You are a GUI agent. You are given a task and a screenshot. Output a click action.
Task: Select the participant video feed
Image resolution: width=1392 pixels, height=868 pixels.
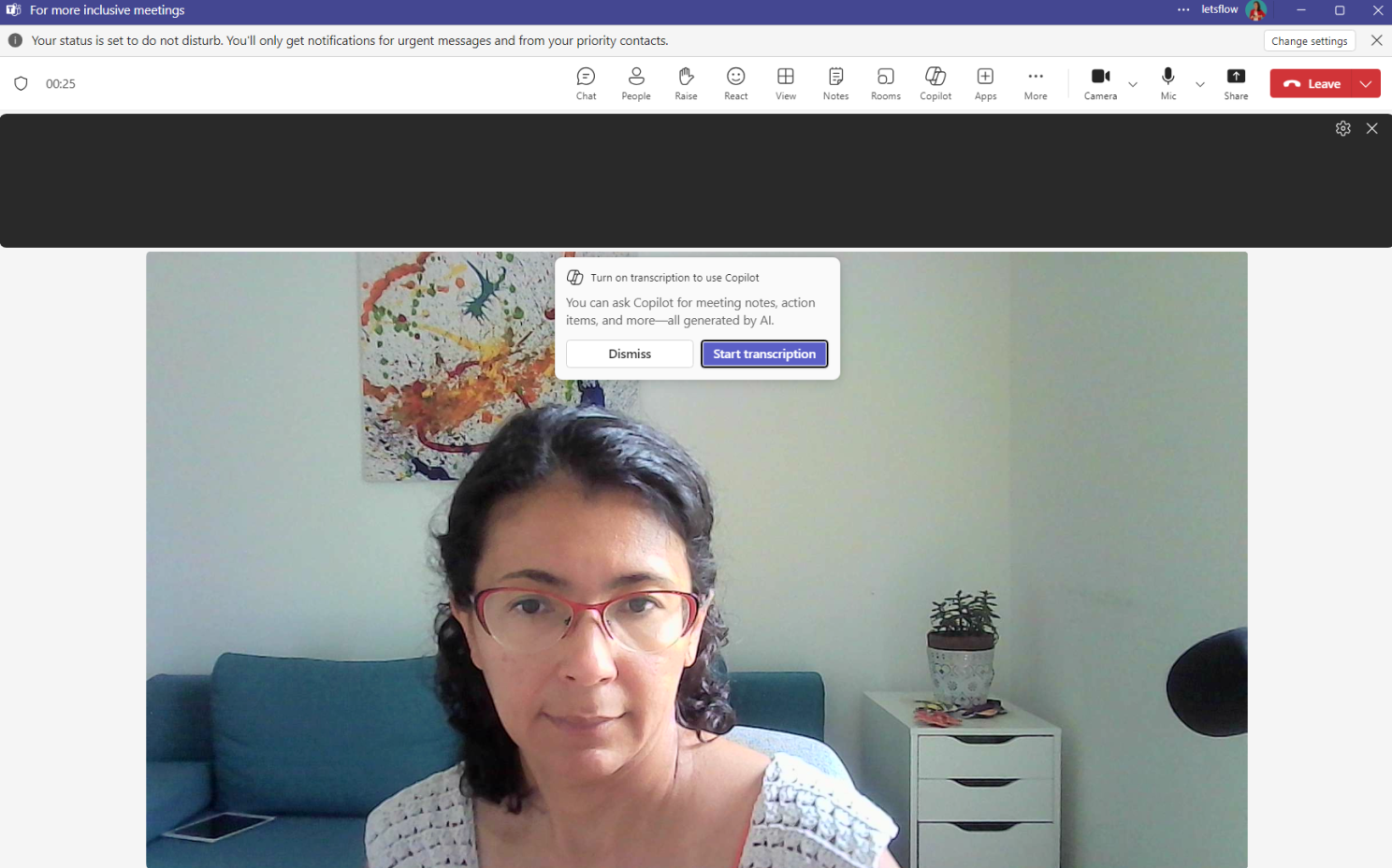696,559
